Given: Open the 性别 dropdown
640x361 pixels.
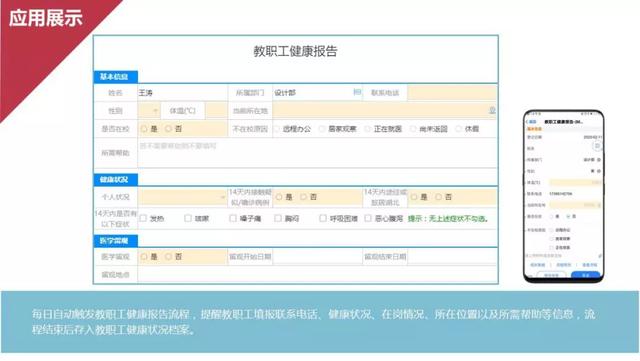Looking at the screenshot, I should 149,111.
